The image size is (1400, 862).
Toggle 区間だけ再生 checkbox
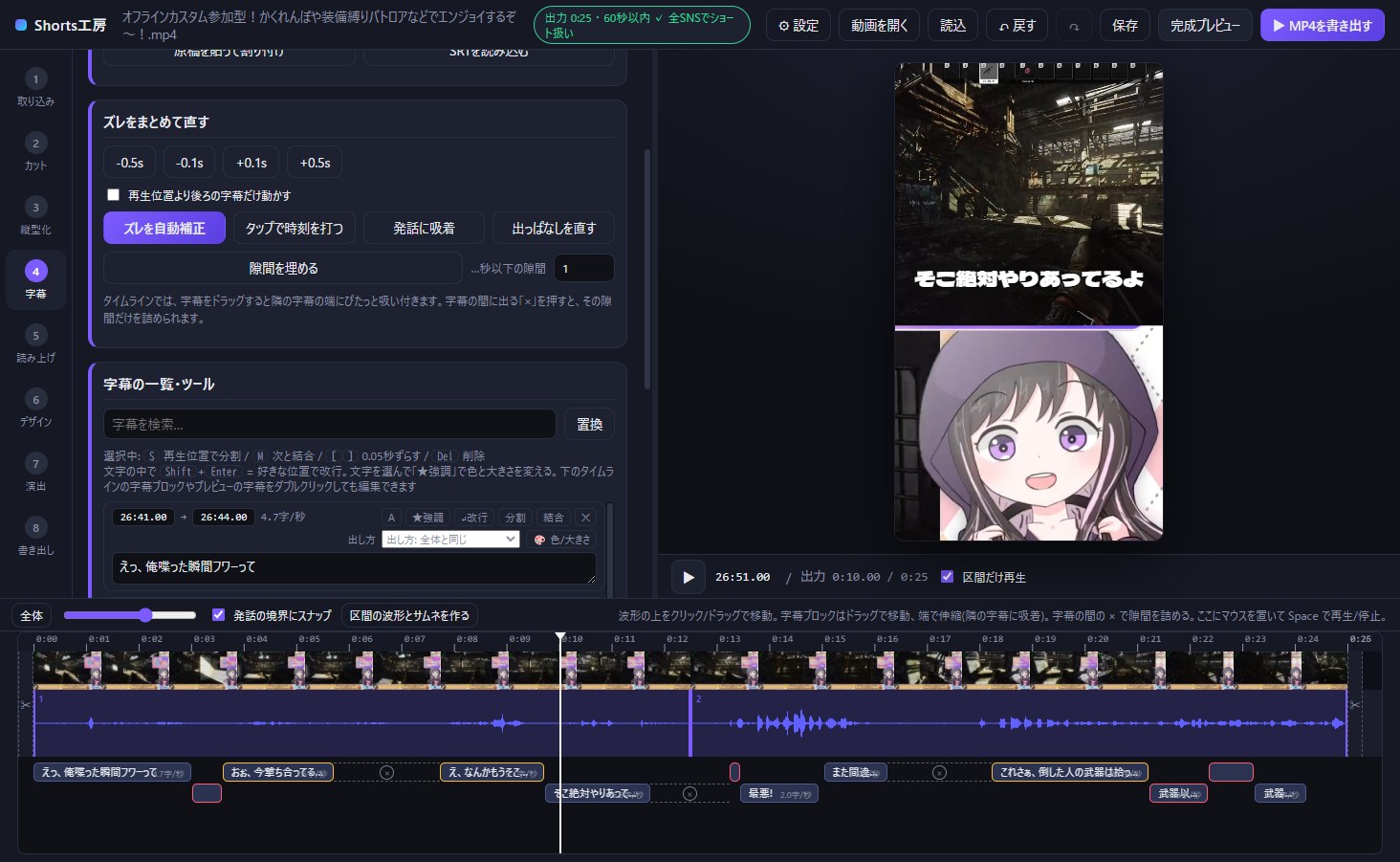click(x=947, y=577)
